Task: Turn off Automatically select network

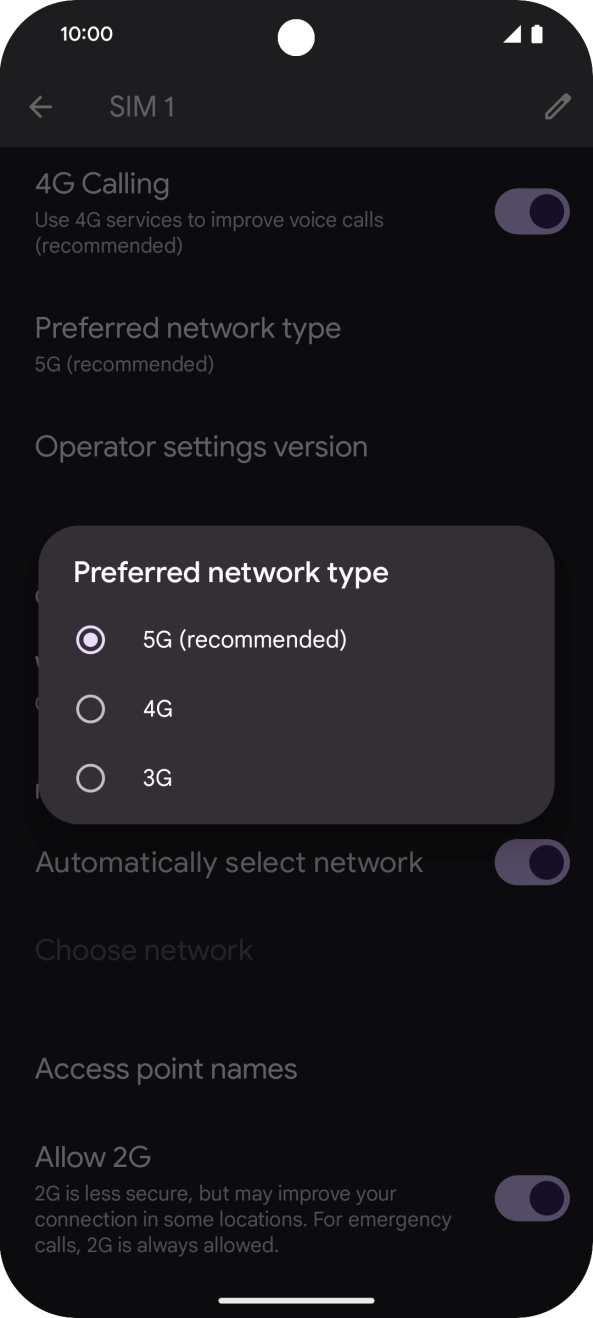Action: coord(531,862)
